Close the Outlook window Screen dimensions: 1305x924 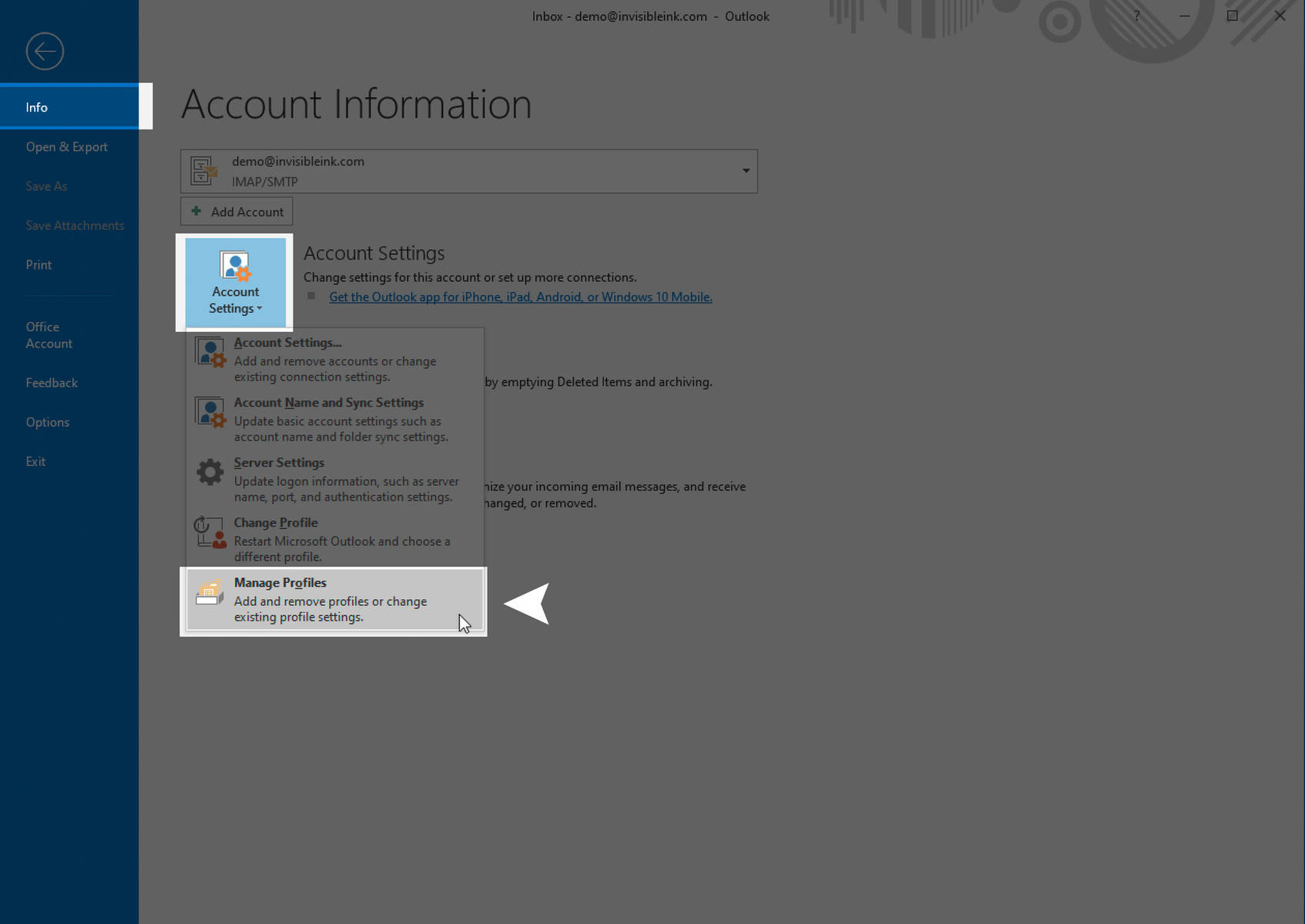pos(1280,15)
